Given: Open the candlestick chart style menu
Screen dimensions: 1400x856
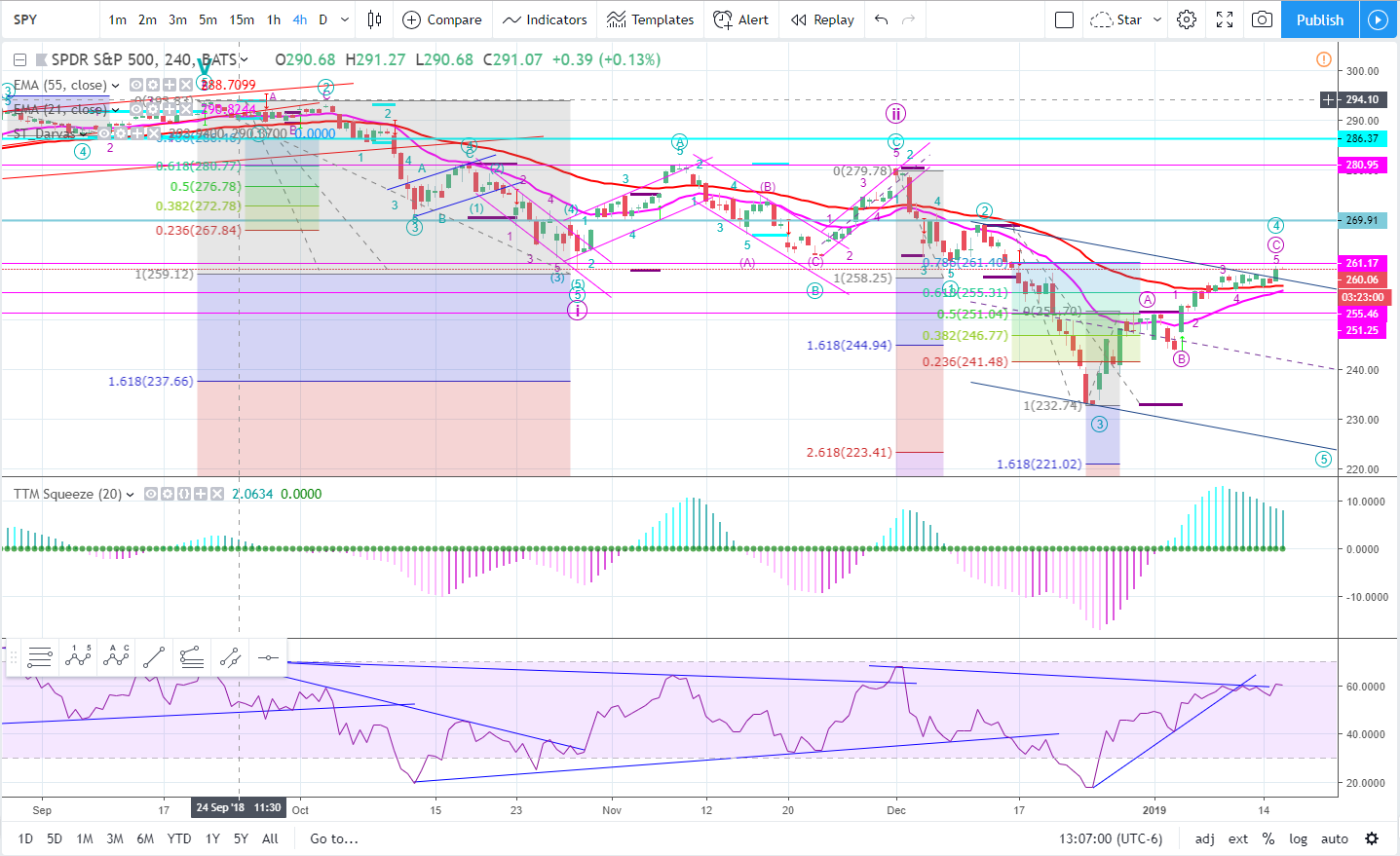Looking at the screenshot, I should [374, 19].
